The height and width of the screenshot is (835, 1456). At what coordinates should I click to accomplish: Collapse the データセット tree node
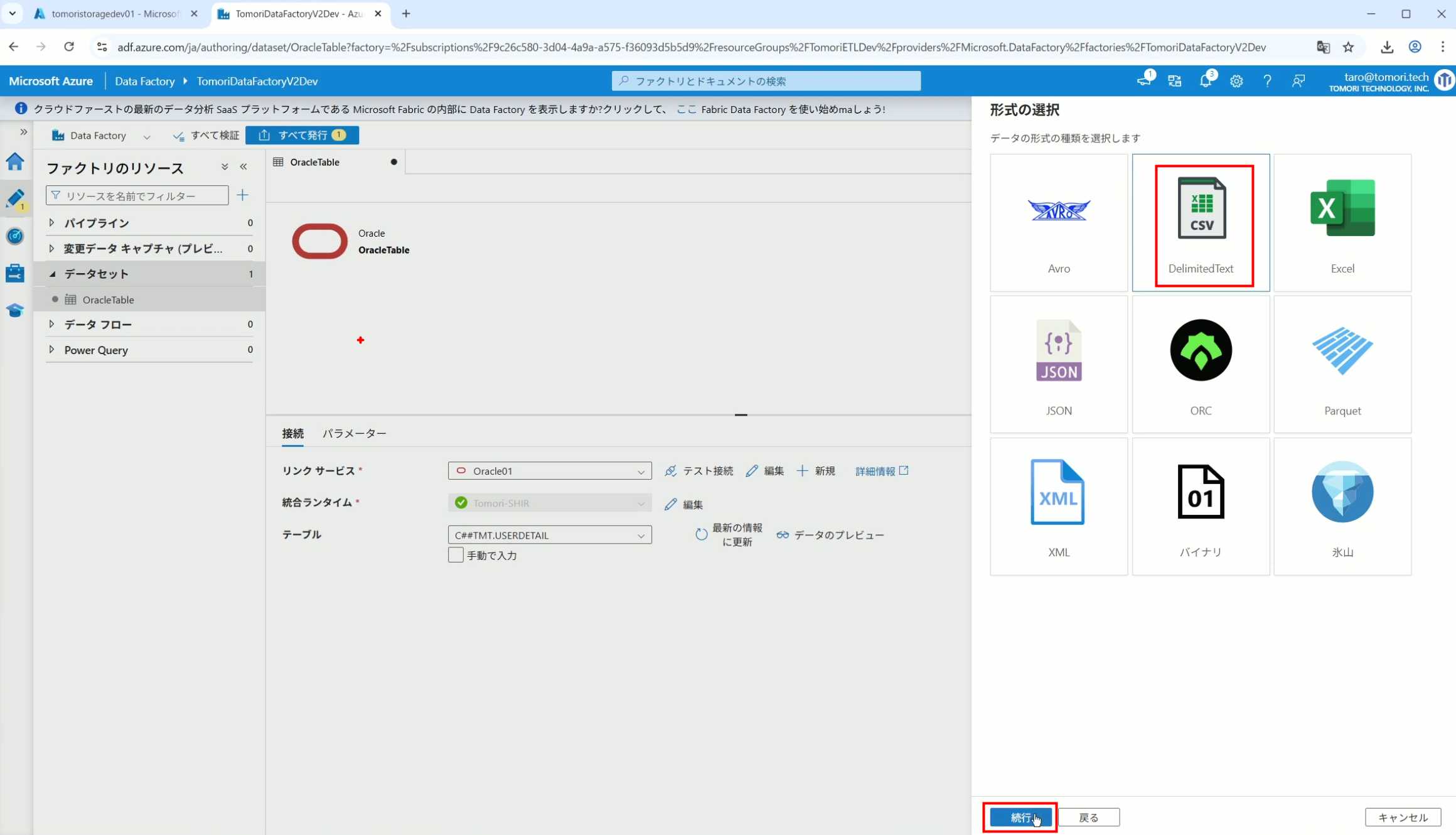click(53, 274)
